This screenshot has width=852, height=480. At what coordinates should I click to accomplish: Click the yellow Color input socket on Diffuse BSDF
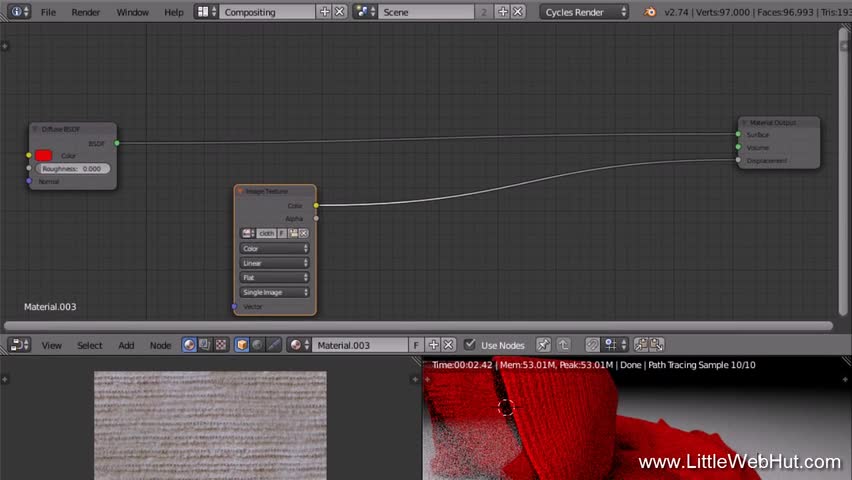(x=29, y=155)
